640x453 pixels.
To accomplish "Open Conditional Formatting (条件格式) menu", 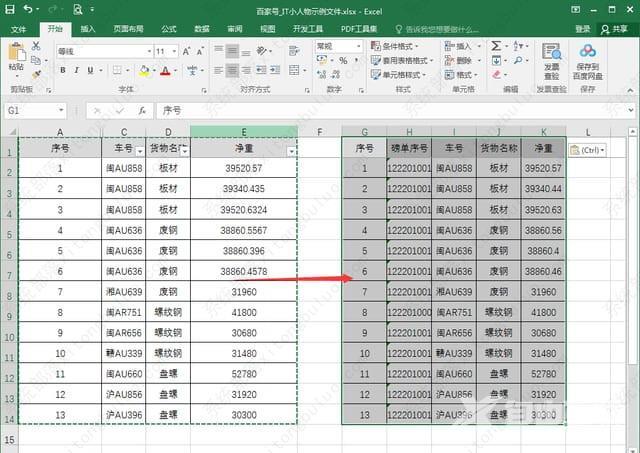I will [394, 46].
